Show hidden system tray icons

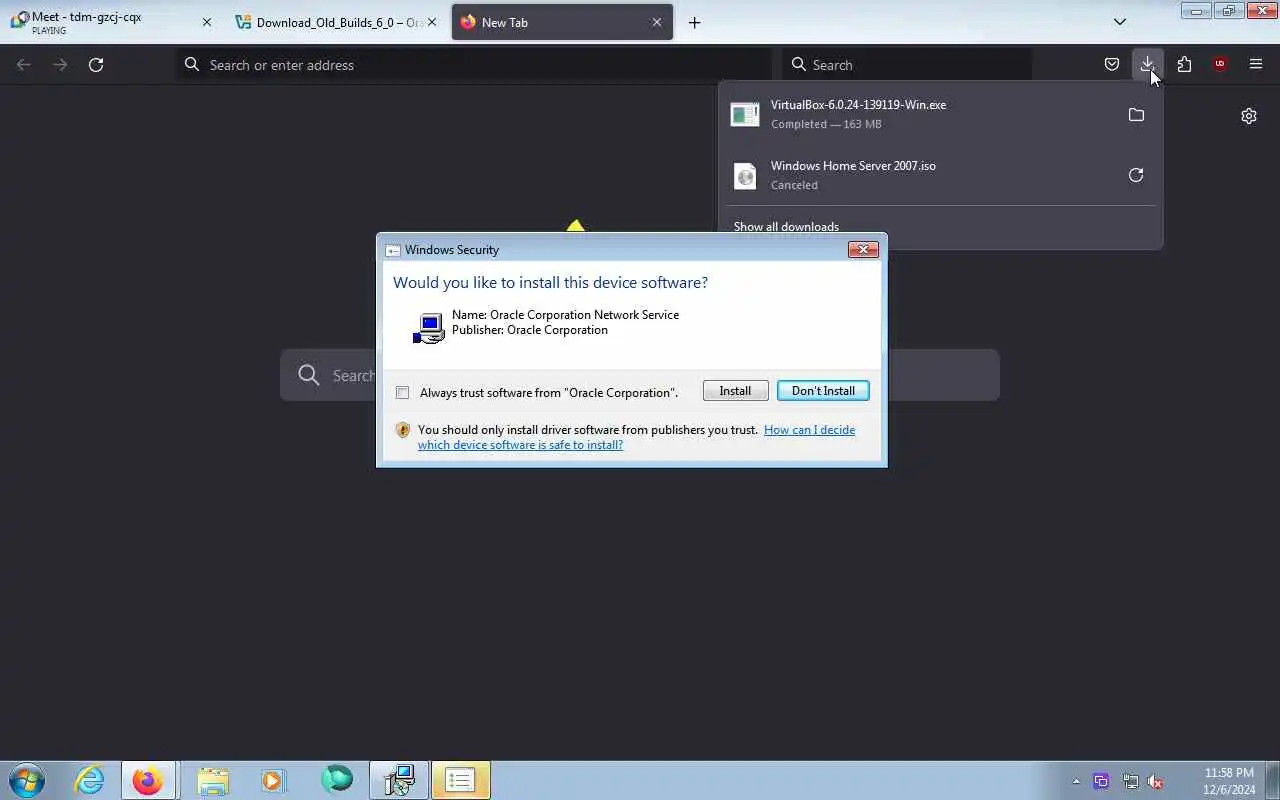(1076, 781)
